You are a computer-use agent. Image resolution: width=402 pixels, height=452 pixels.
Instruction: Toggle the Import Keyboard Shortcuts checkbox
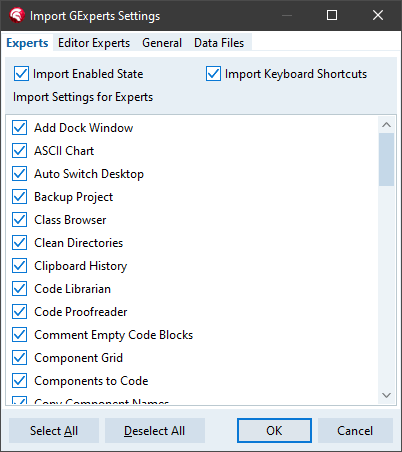click(213, 74)
